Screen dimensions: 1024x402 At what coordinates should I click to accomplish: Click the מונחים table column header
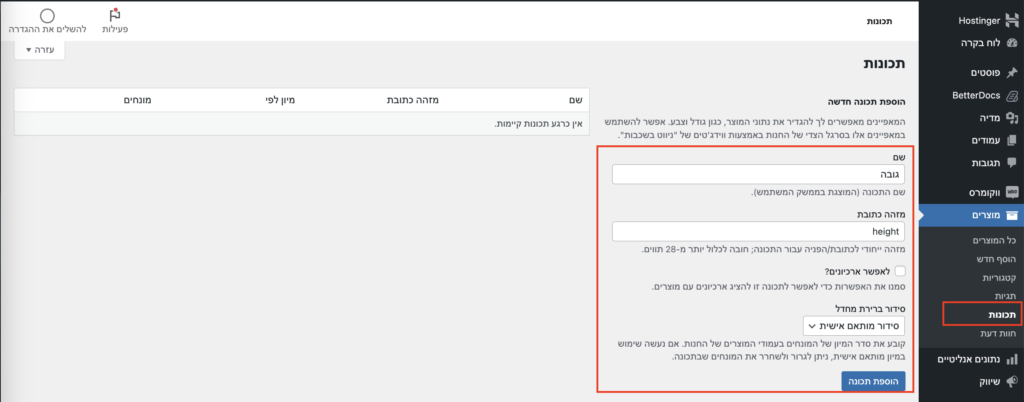coord(138,100)
